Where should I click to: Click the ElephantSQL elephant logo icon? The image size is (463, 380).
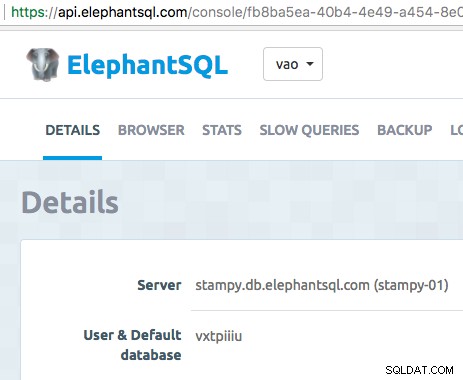(43, 64)
